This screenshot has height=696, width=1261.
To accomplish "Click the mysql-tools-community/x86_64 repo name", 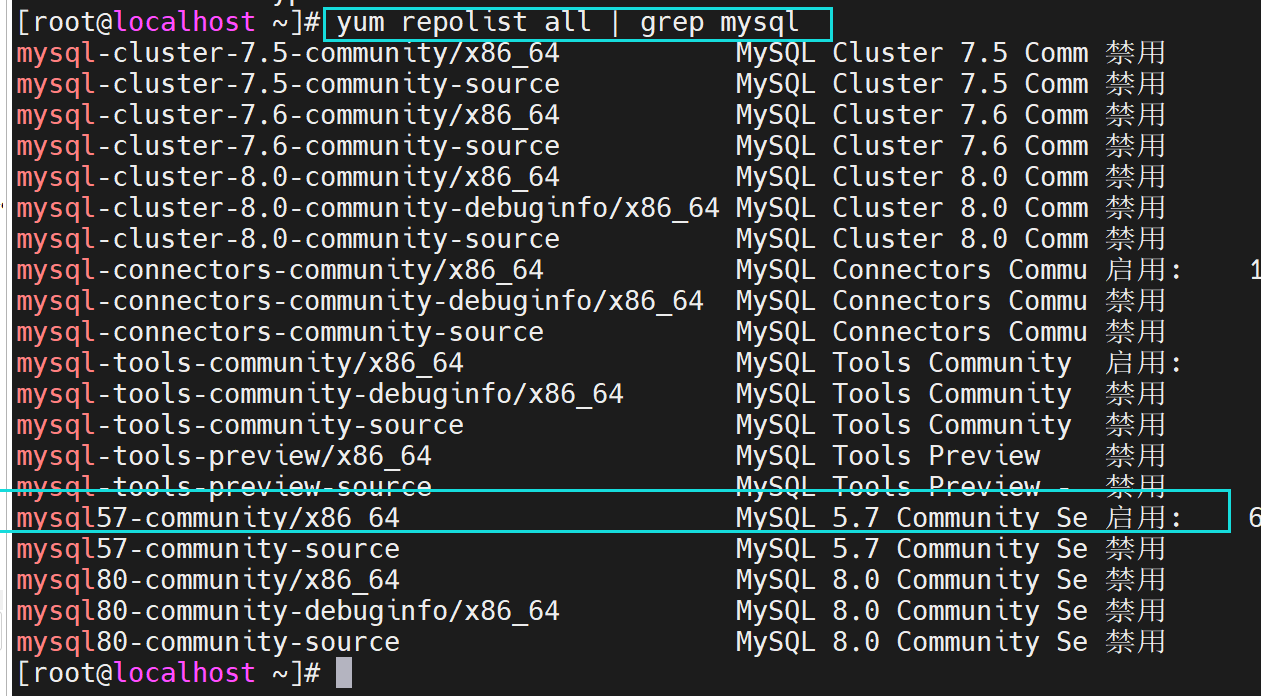I will [240, 363].
